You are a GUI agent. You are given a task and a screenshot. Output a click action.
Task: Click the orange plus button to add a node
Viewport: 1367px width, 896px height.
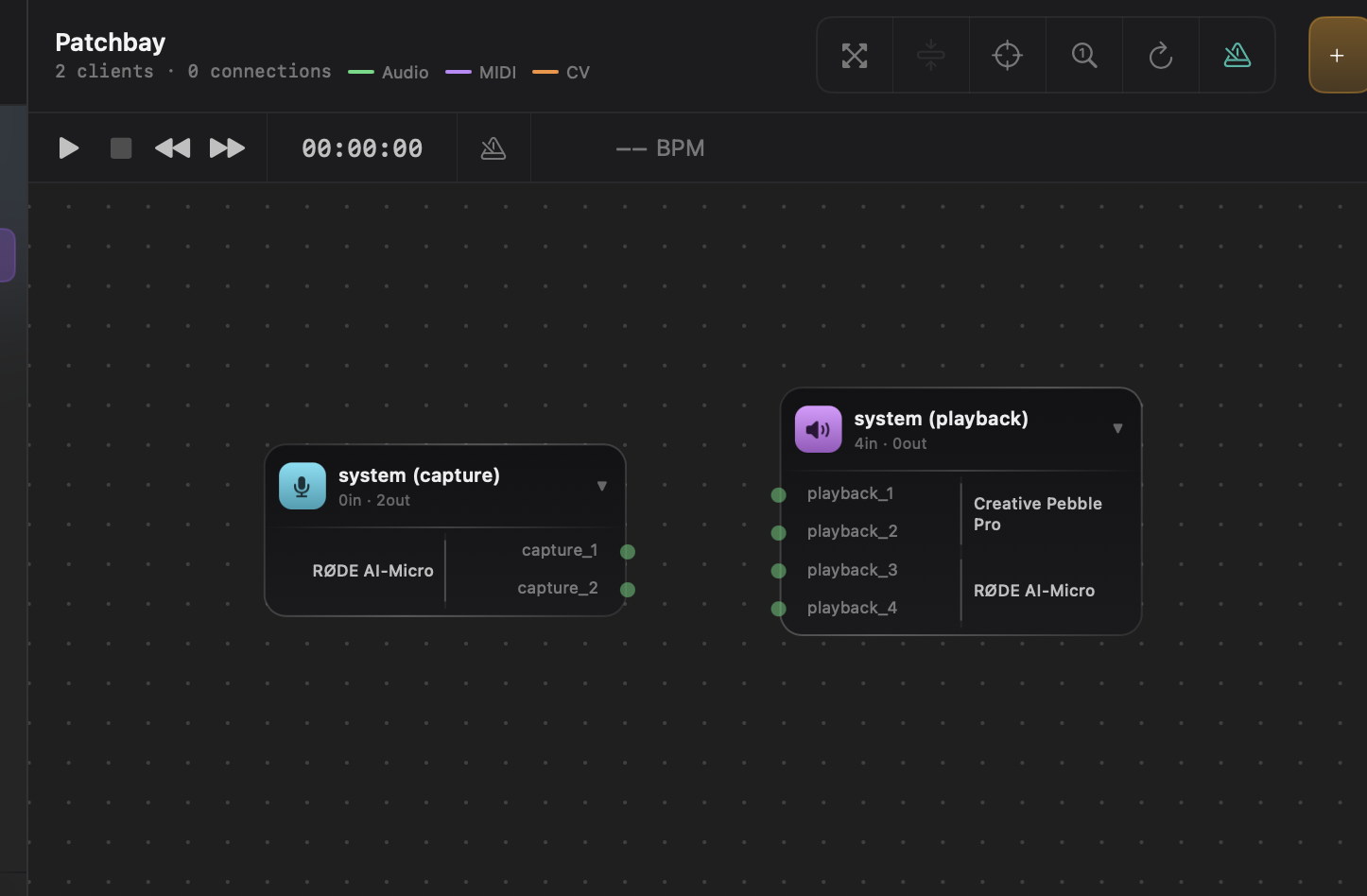[1337, 55]
